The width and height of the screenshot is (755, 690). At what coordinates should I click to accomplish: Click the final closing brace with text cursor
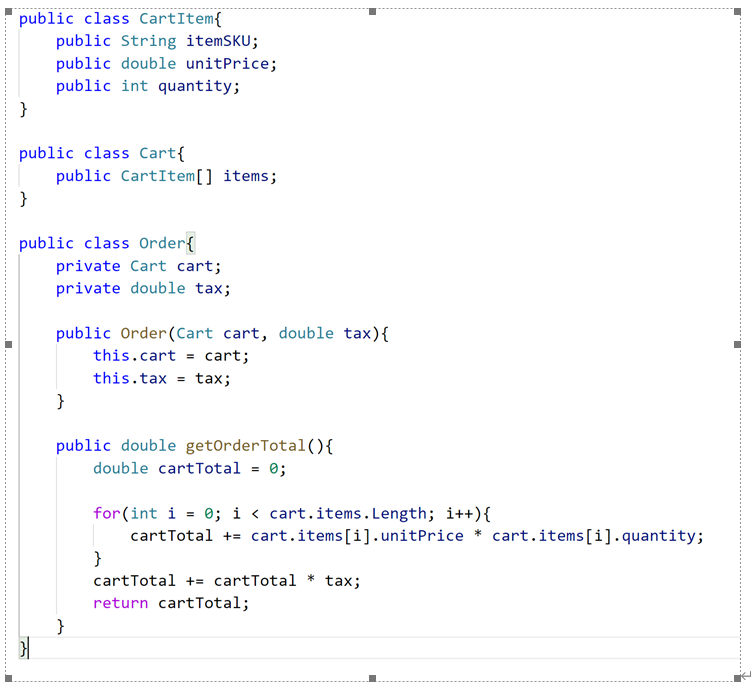[x=24, y=648]
